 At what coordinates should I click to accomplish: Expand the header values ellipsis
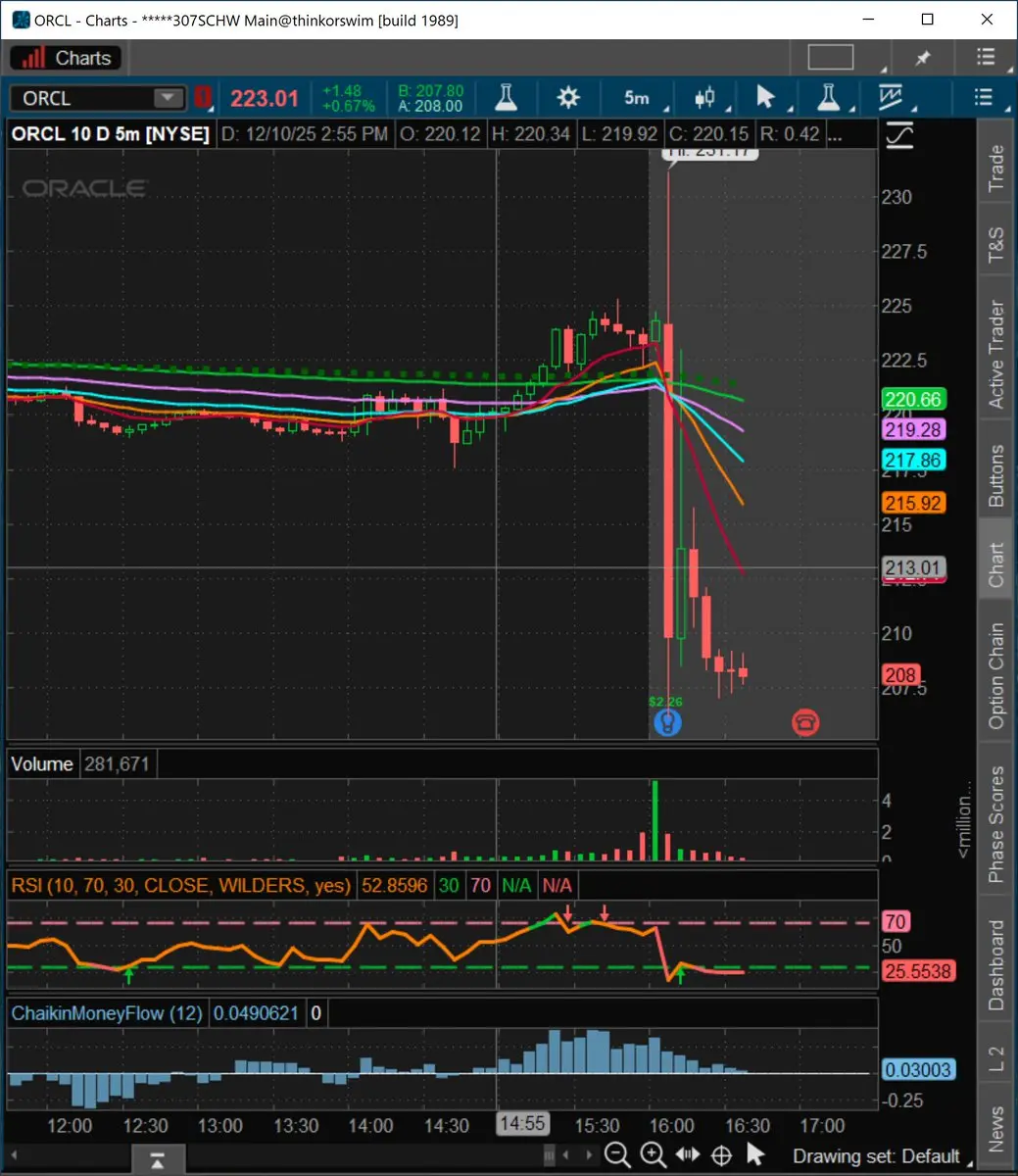pyautogui.click(x=835, y=134)
